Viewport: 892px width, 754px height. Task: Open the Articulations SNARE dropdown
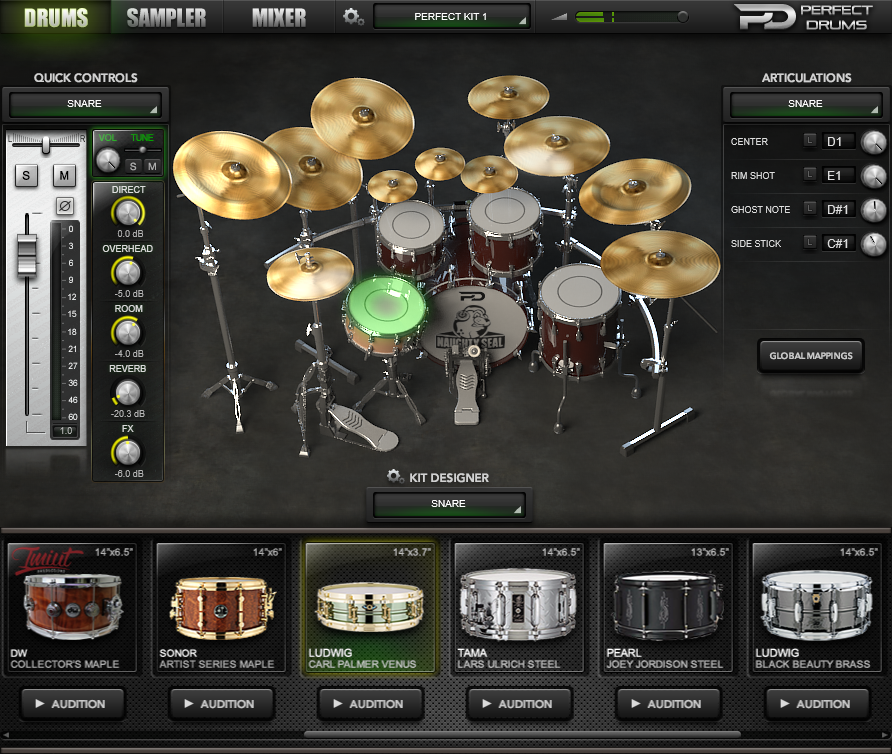click(806, 104)
